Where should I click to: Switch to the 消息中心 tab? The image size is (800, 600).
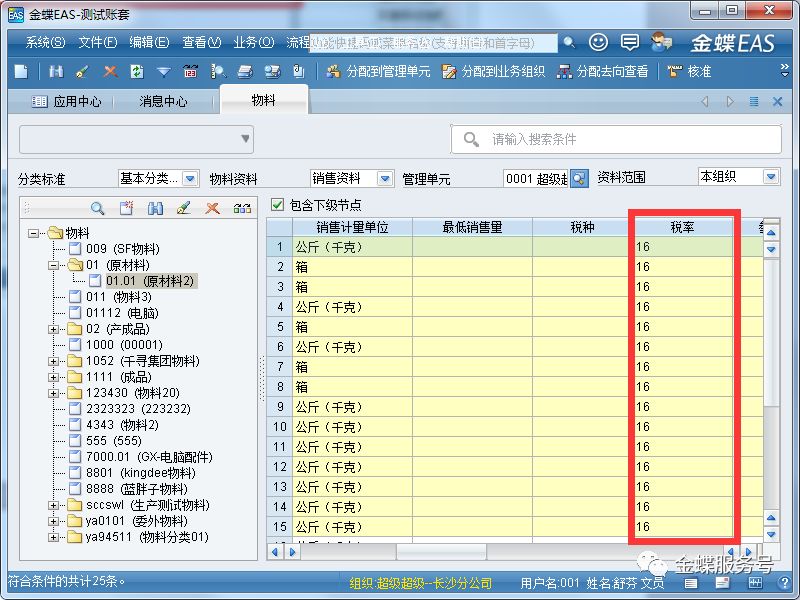(163, 102)
